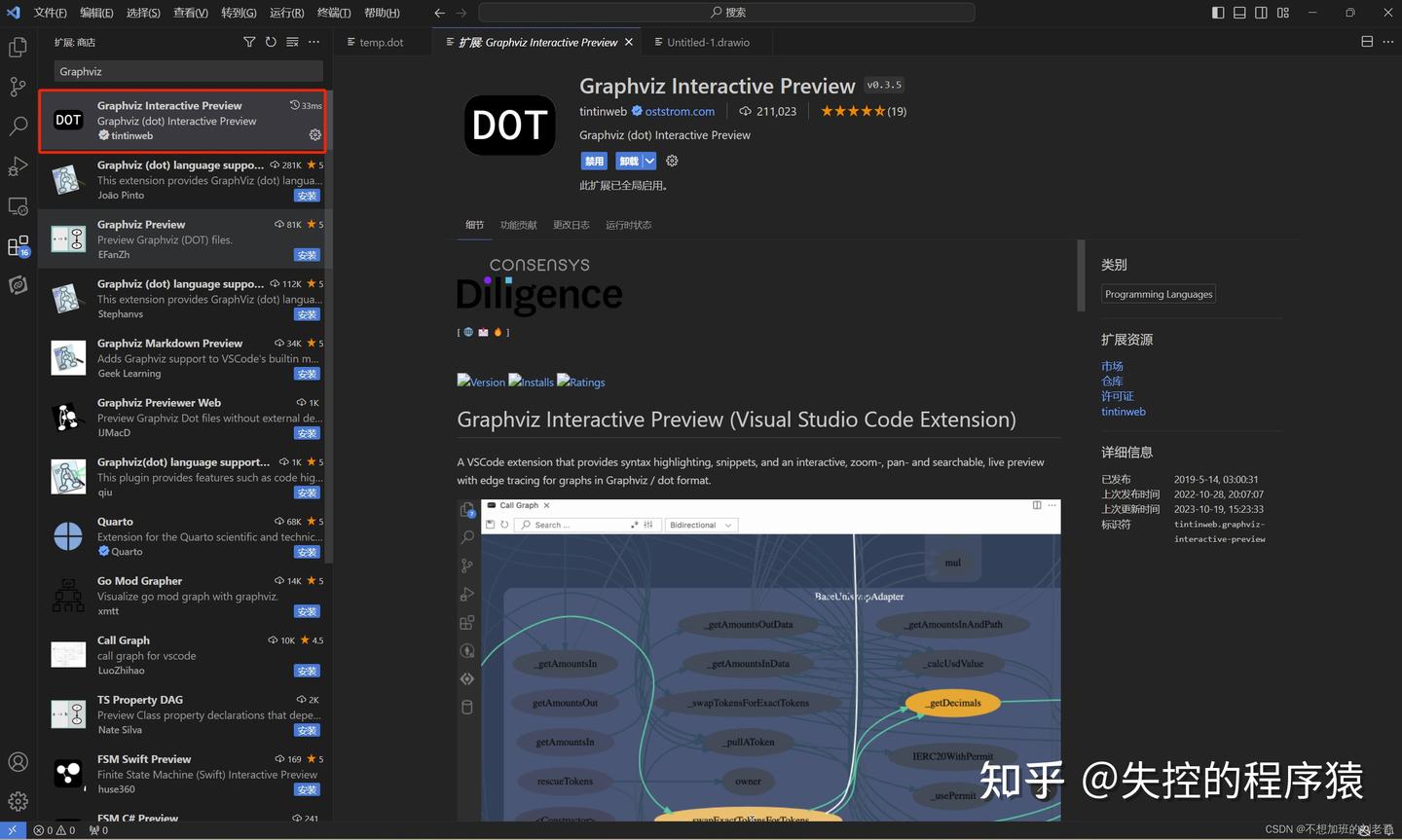The height and width of the screenshot is (840, 1402).
Task: Open Manage gear on Graphviz Interactive Preview entry
Action: tap(314, 134)
